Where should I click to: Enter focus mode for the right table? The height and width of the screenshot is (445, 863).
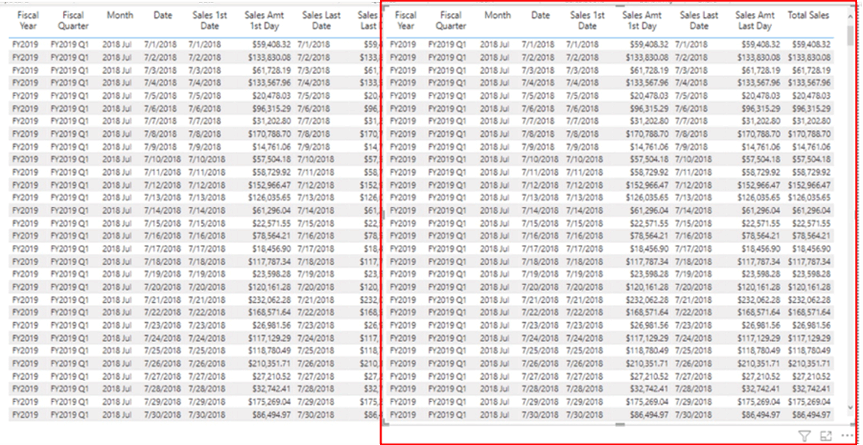tap(826, 436)
